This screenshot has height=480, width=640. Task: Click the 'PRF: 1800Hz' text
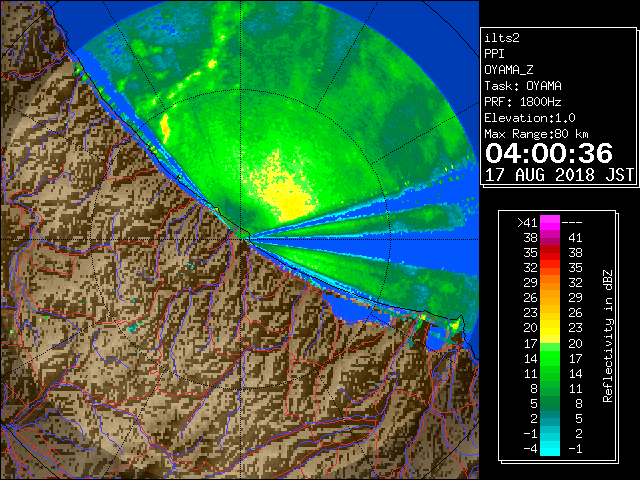coord(523,102)
